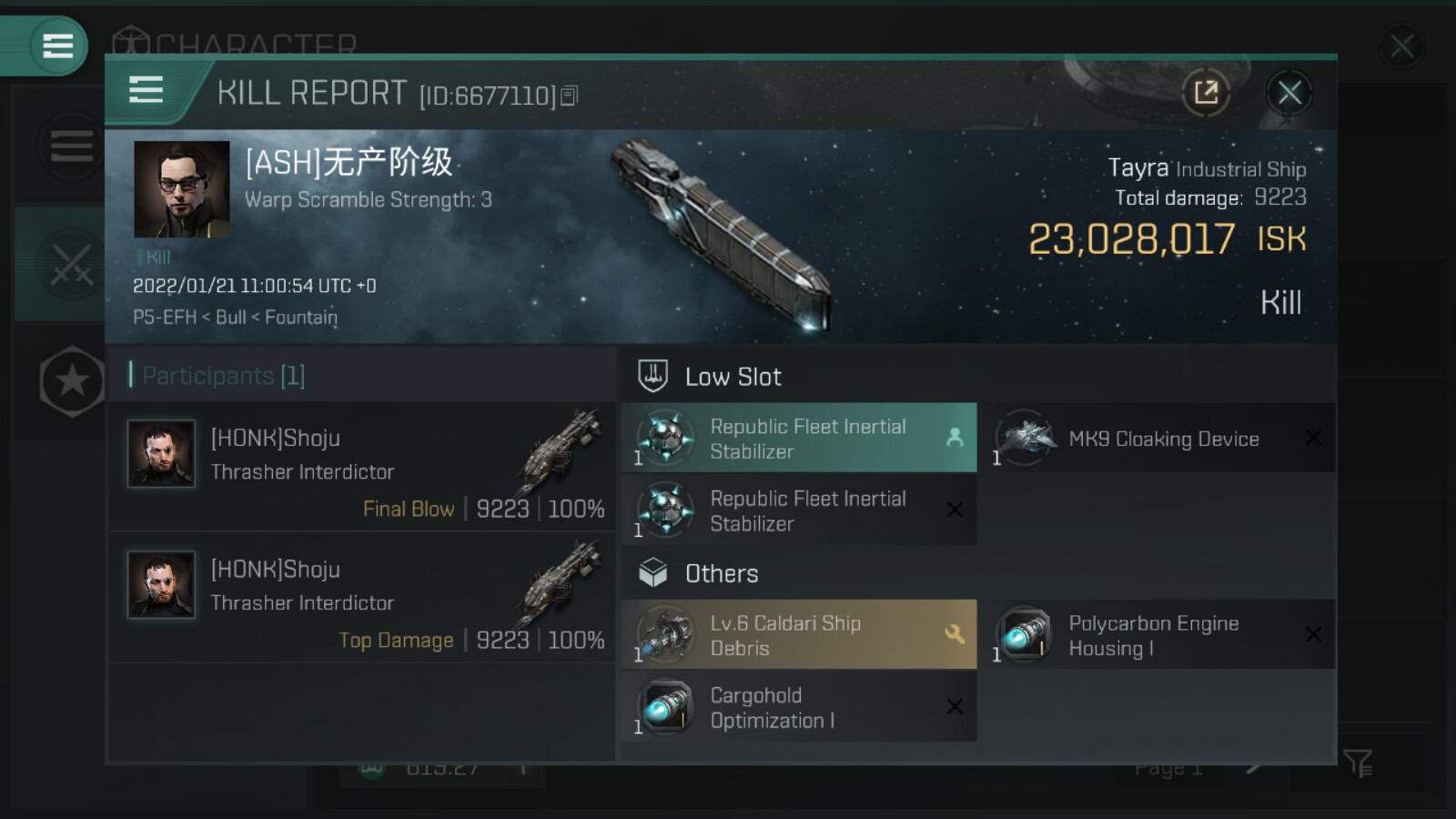
Task: Click the Others section cube icon
Action: (x=652, y=573)
